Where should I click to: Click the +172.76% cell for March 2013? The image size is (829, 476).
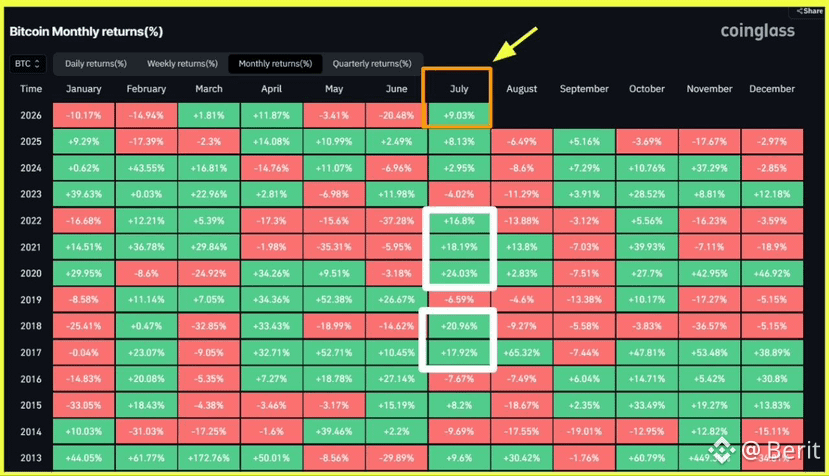tap(209, 458)
